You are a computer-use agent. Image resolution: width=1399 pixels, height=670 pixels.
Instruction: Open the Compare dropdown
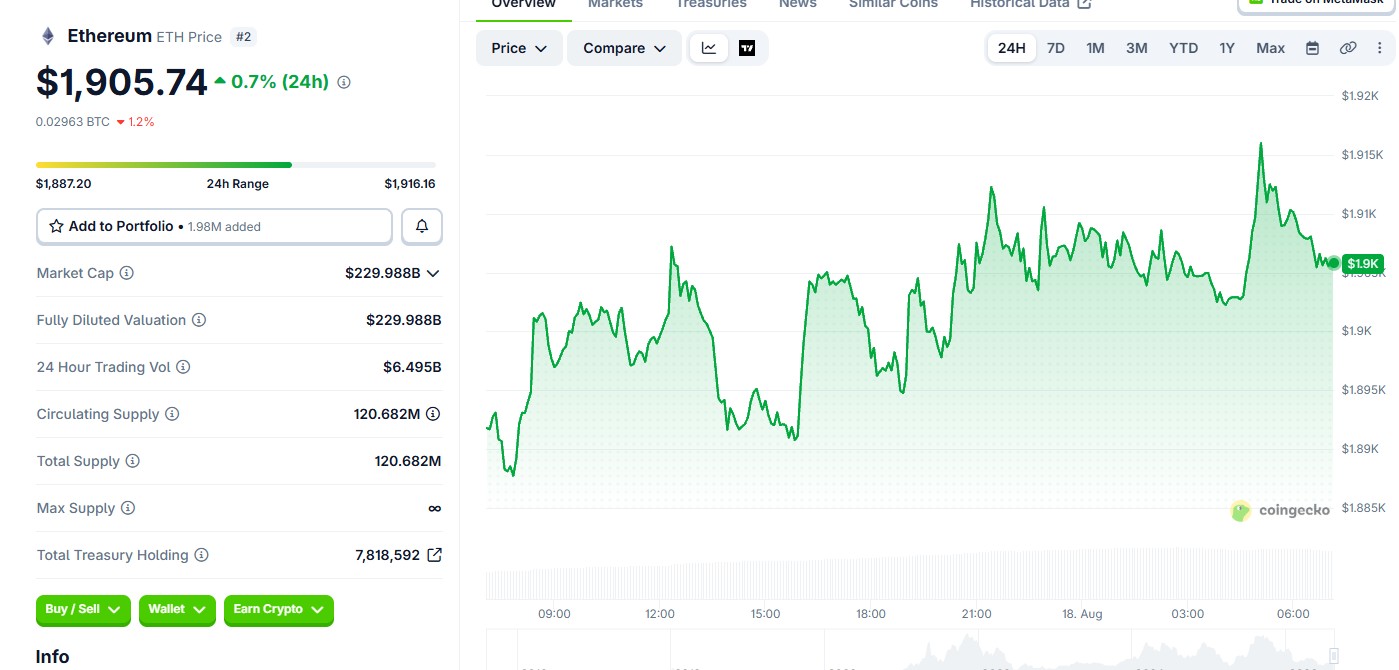point(624,48)
